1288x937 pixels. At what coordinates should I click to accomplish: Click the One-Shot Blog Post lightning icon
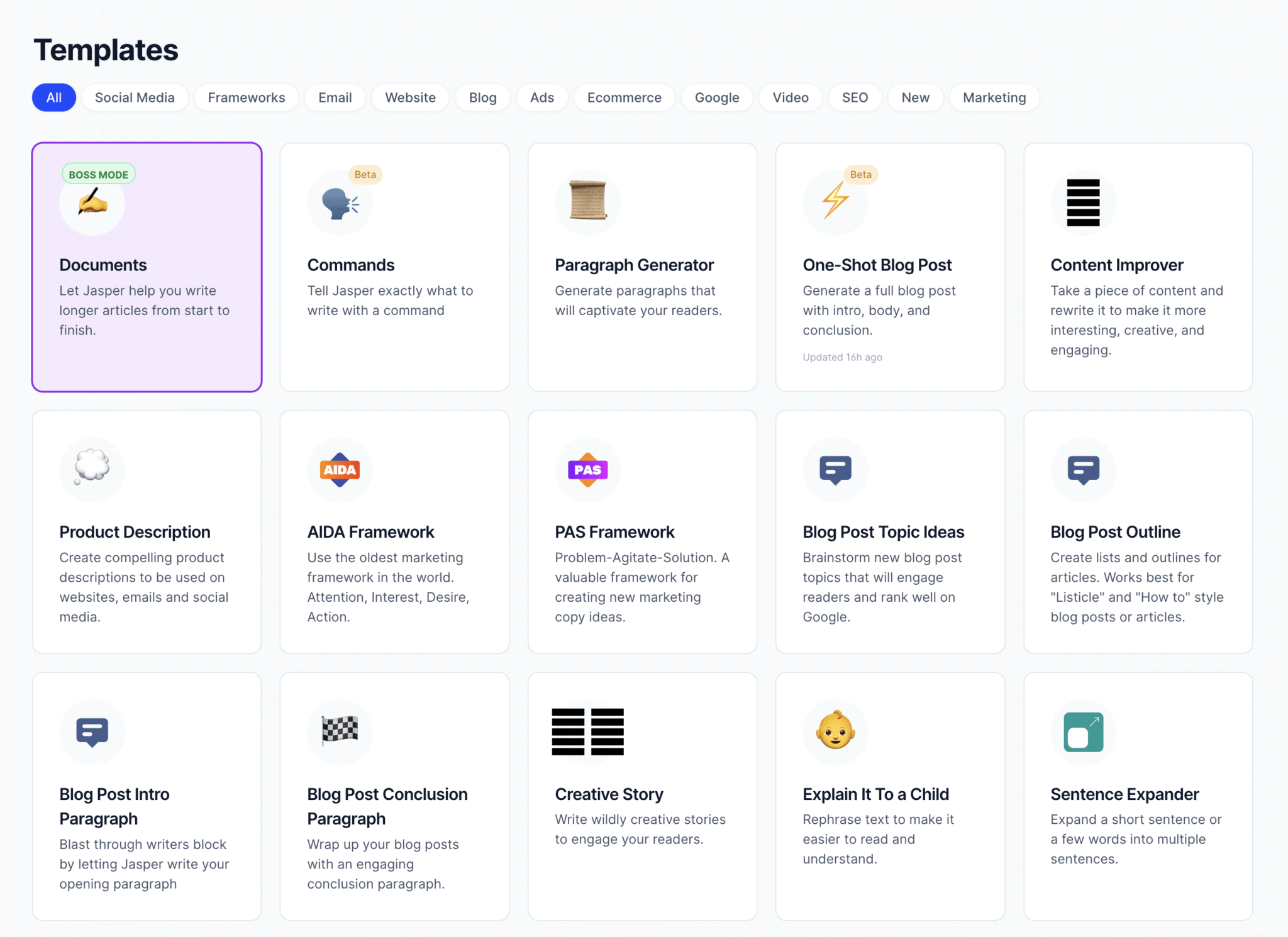coord(835,201)
